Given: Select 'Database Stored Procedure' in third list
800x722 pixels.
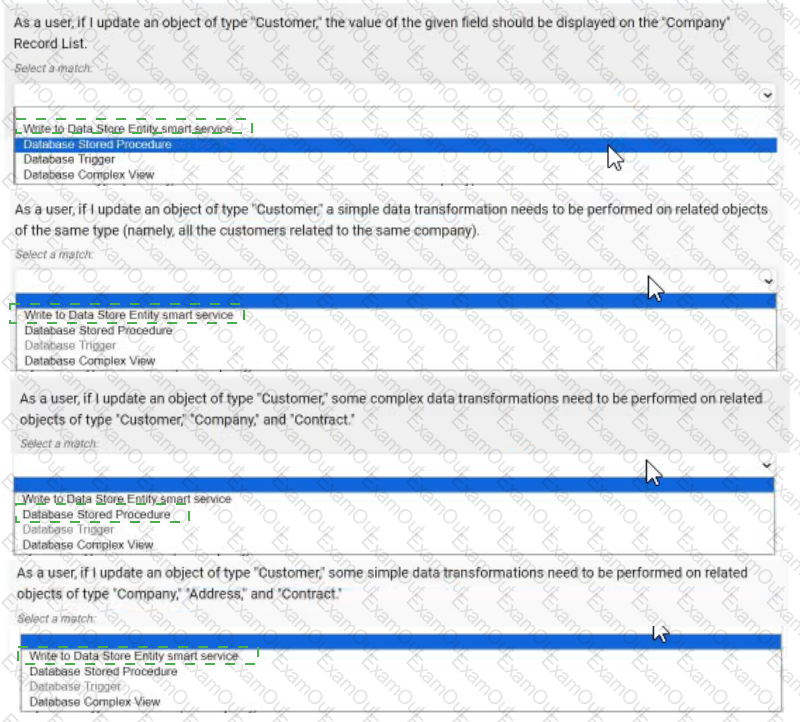Looking at the screenshot, I should pos(96,514).
